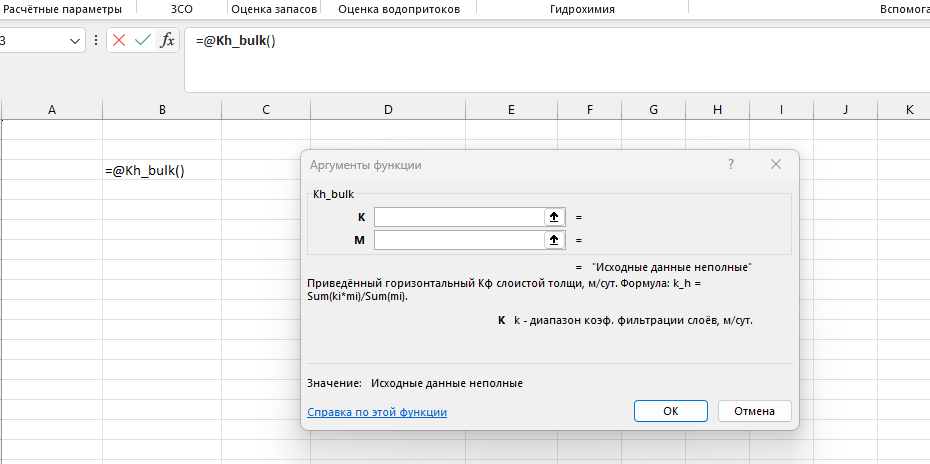Open the Расчётные параметры ribbon group

[x=63, y=9]
